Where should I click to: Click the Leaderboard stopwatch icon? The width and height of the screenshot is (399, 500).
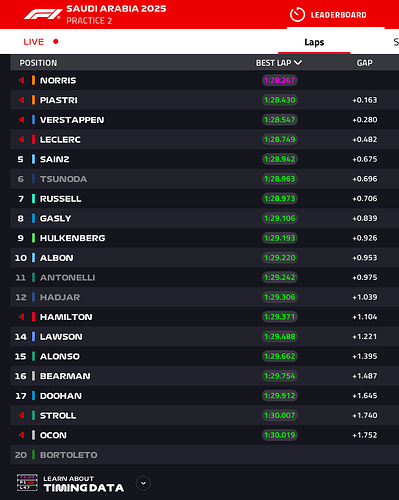click(x=297, y=15)
